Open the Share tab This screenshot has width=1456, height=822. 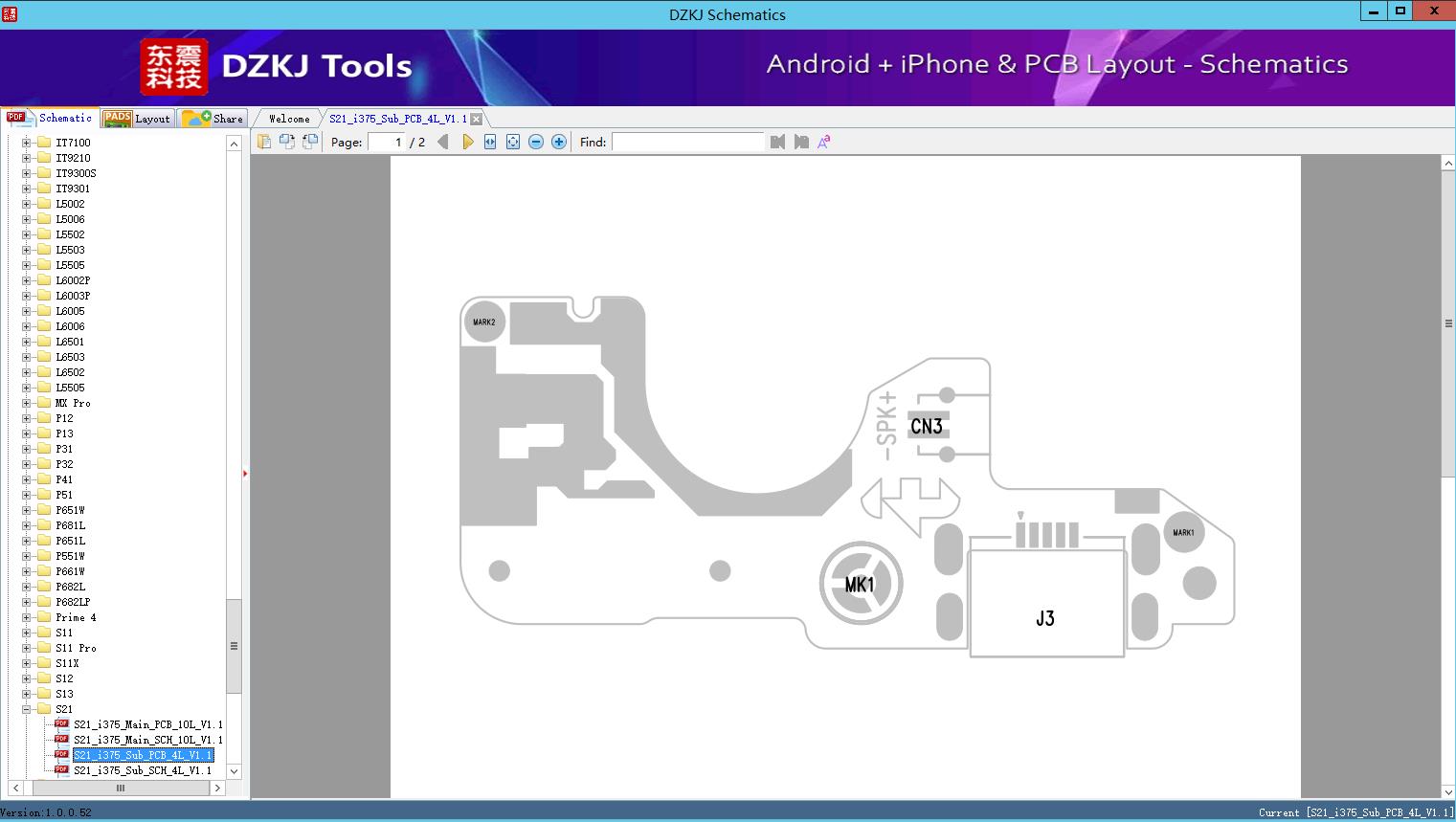click(x=213, y=119)
